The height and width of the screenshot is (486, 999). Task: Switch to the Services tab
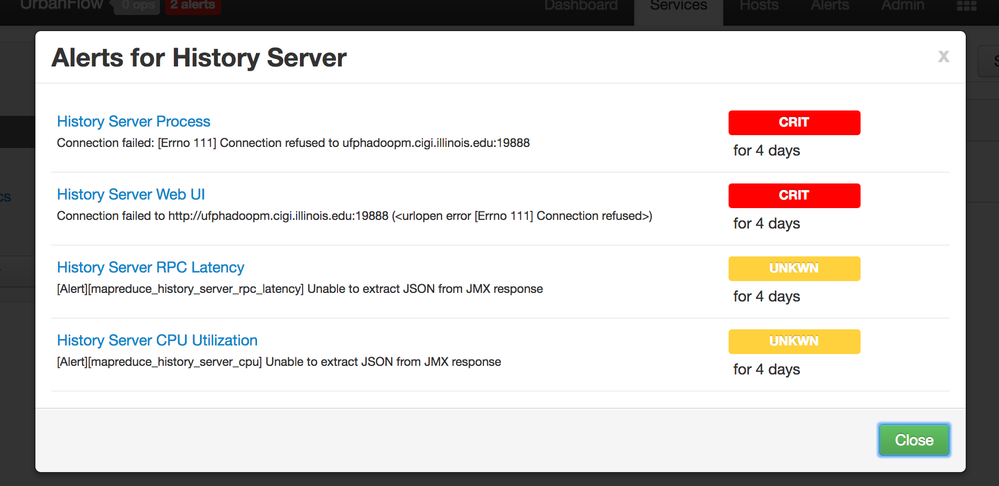[x=679, y=6]
